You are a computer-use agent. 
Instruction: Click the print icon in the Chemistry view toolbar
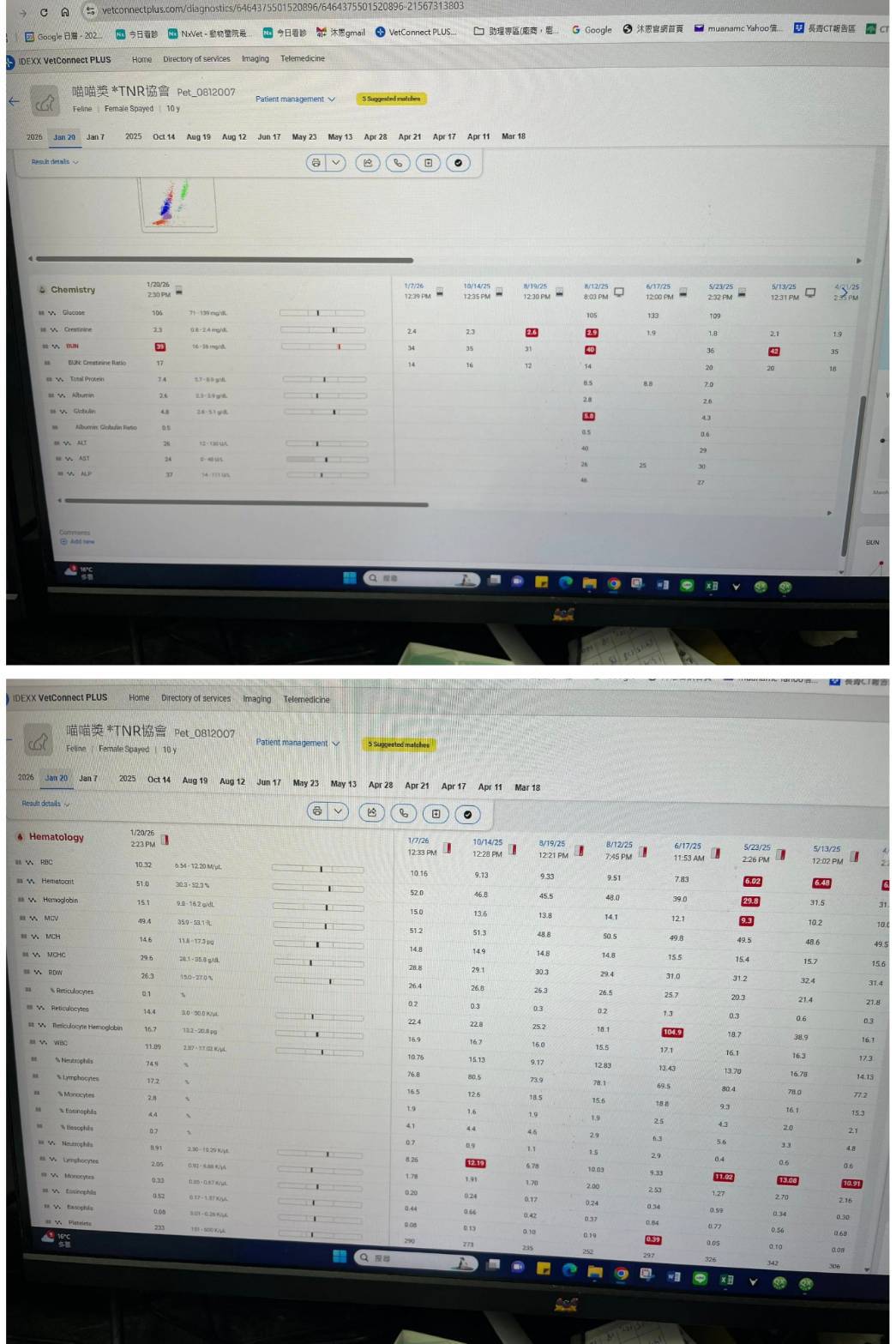click(x=316, y=163)
